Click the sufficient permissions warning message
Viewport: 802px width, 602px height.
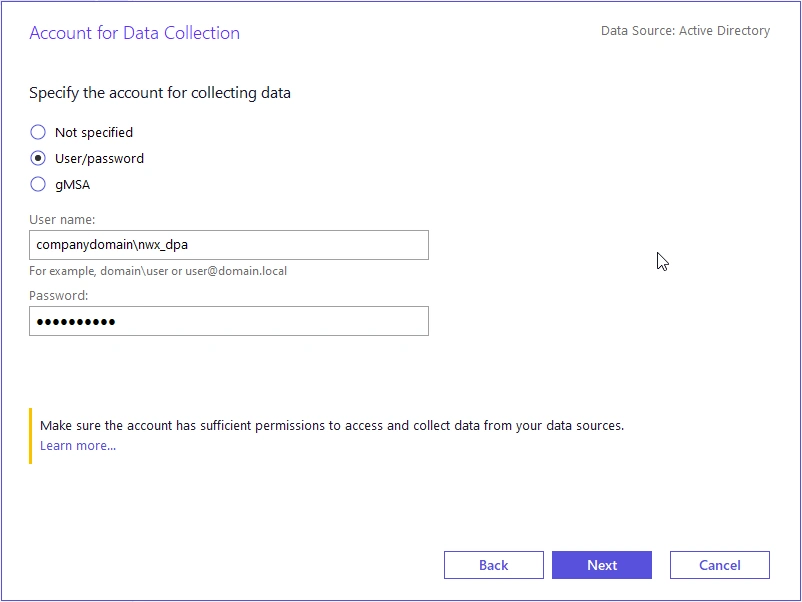tap(332, 426)
